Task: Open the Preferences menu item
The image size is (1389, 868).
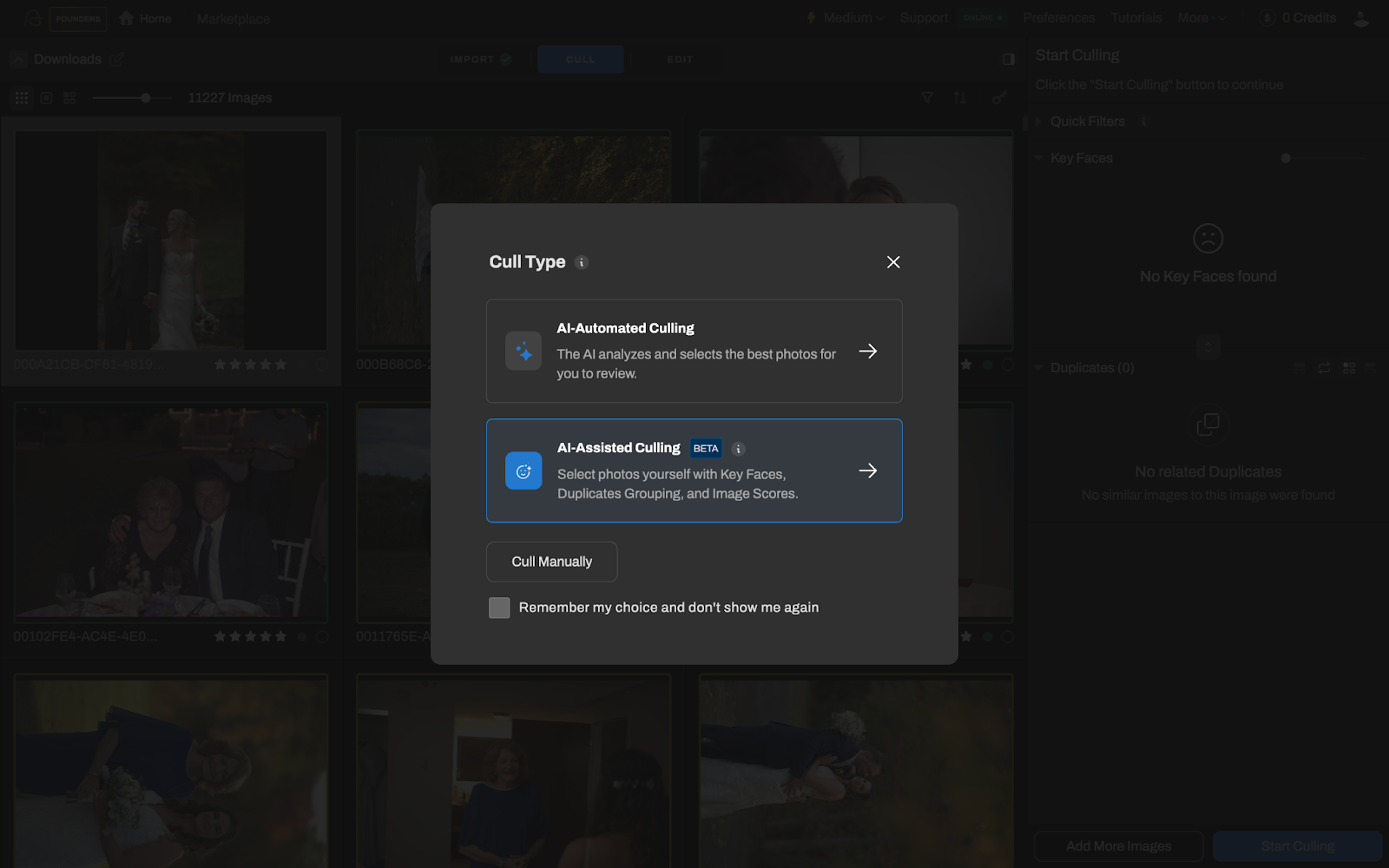Action: (1058, 18)
